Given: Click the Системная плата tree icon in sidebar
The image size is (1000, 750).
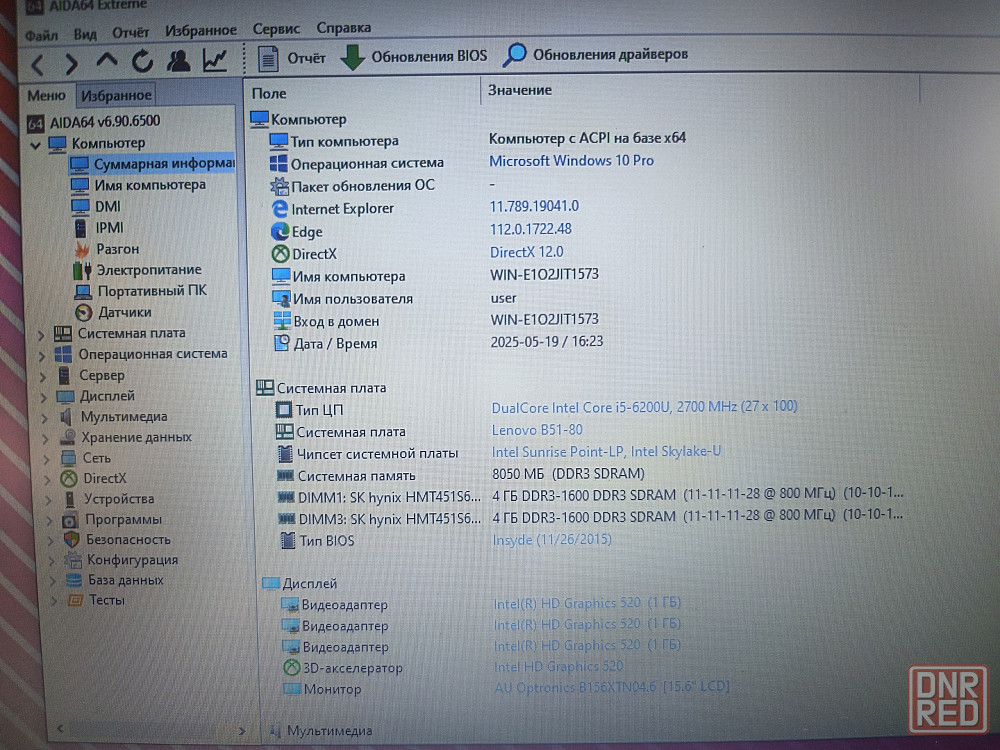Looking at the screenshot, I should tap(62, 334).
